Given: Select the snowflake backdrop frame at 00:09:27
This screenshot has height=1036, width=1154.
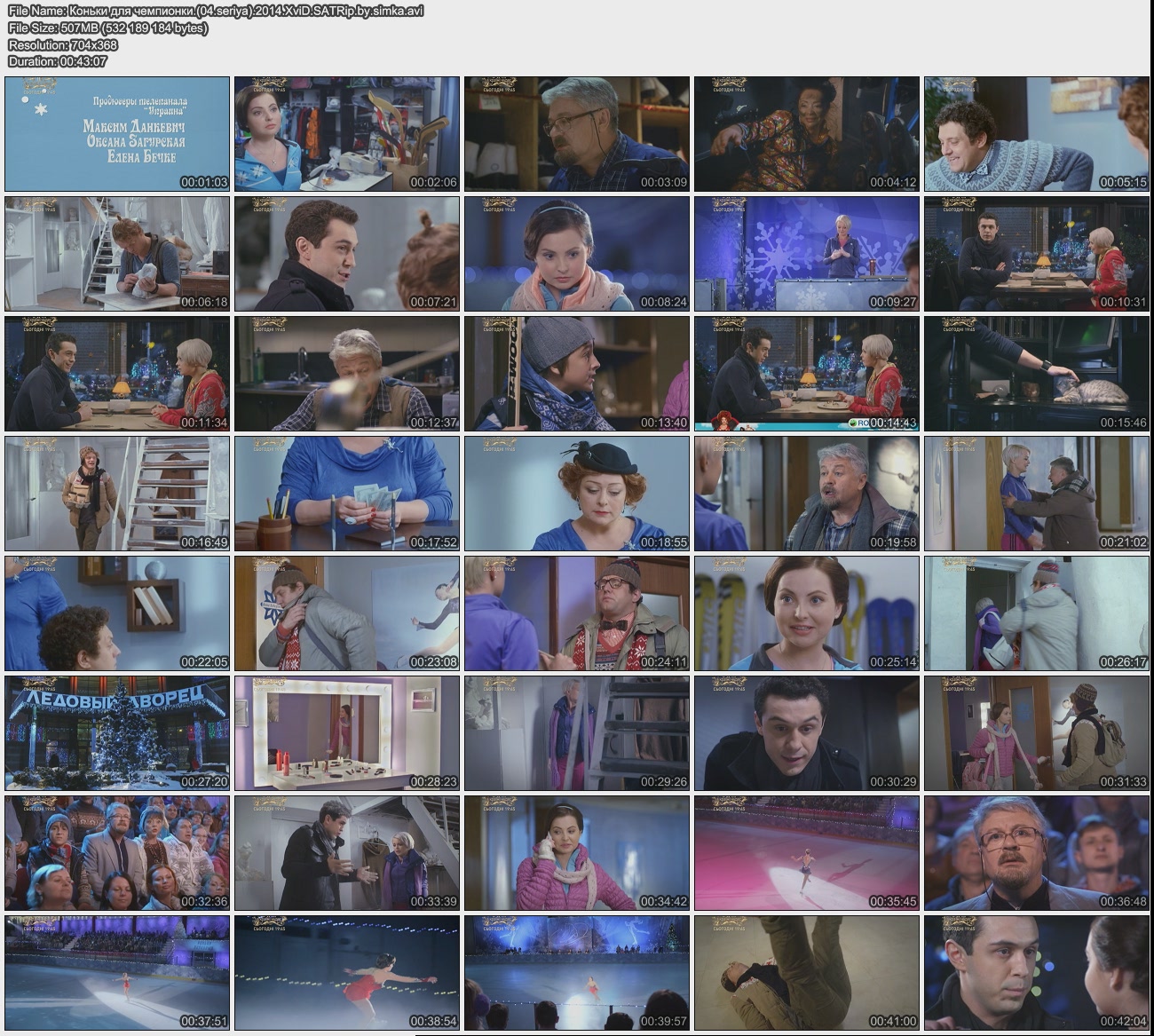Looking at the screenshot, I should [x=806, y=254].
